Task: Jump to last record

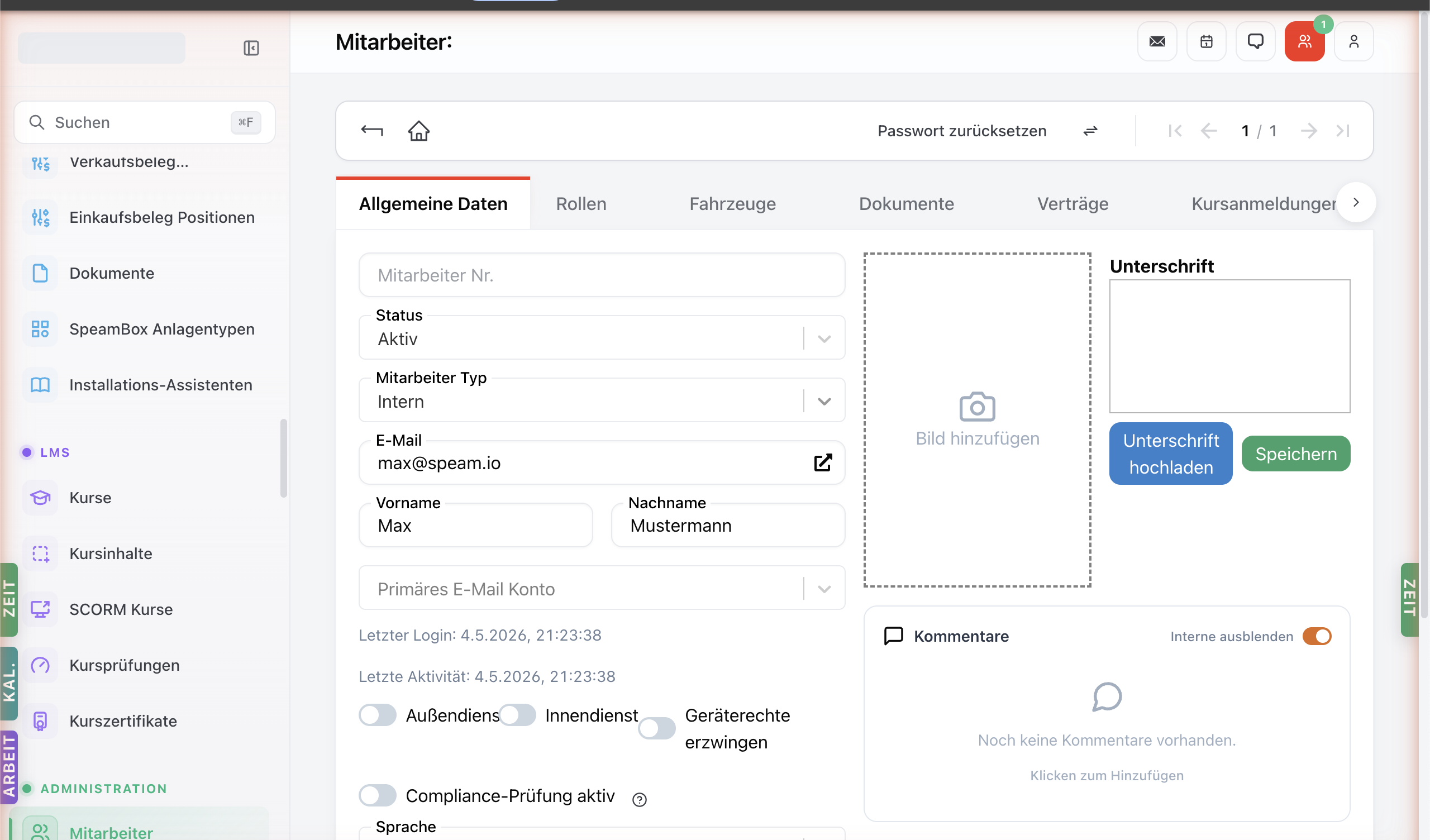Action: click(x=1343, y=131)
